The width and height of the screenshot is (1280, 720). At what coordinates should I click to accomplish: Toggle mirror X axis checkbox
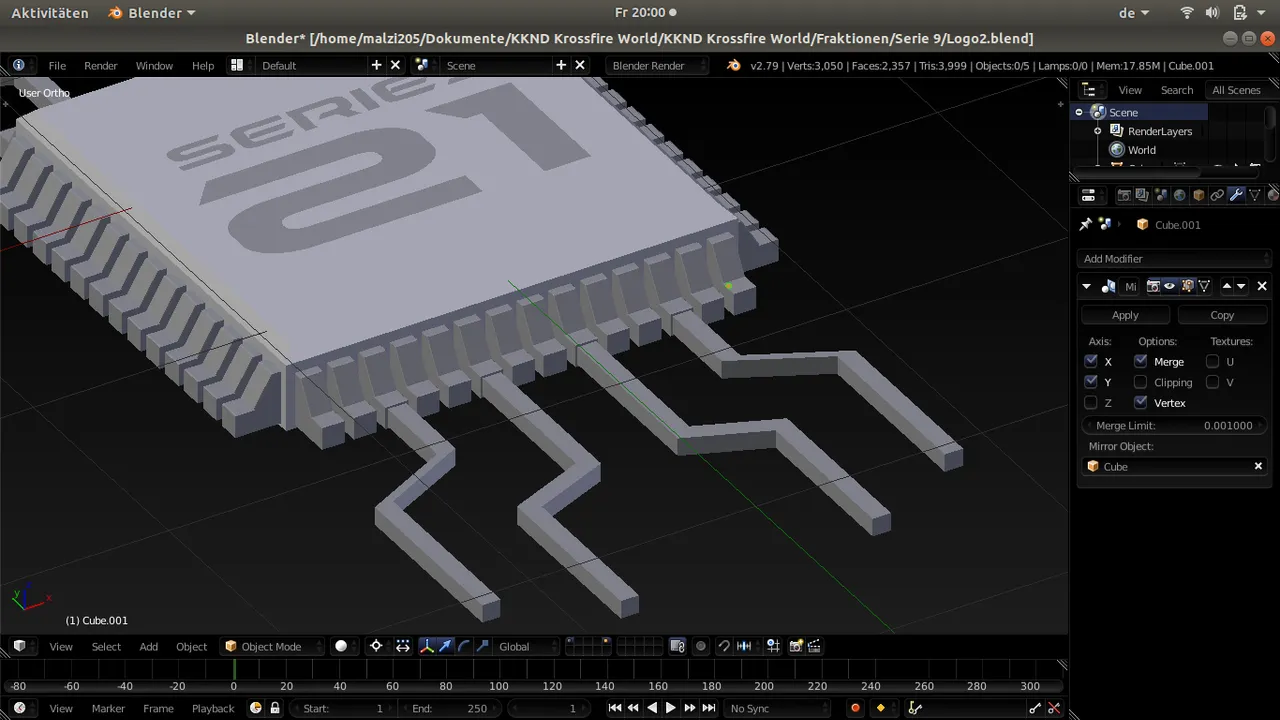pos(1091,361)
